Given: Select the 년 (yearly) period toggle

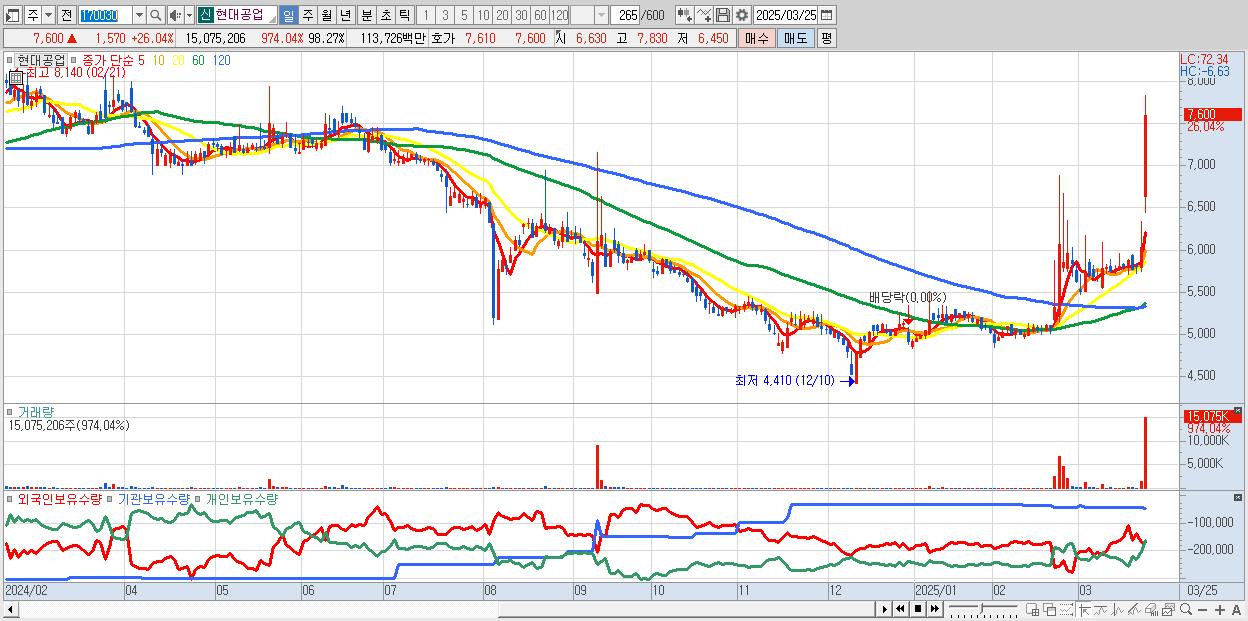Looking at the screenshot, I should (x=345, y=15).
